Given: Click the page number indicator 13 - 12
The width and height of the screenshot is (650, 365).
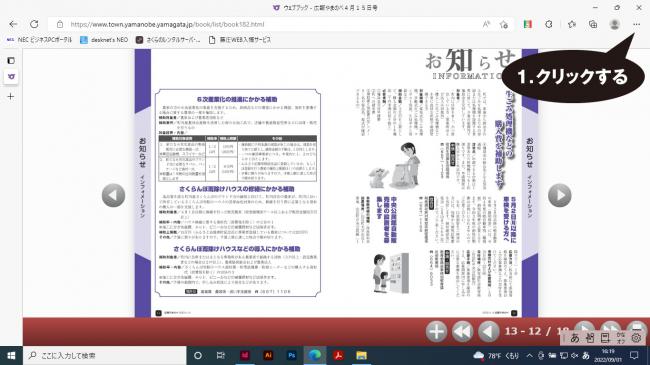Looking at the screenshot, I should coord(523,331).
